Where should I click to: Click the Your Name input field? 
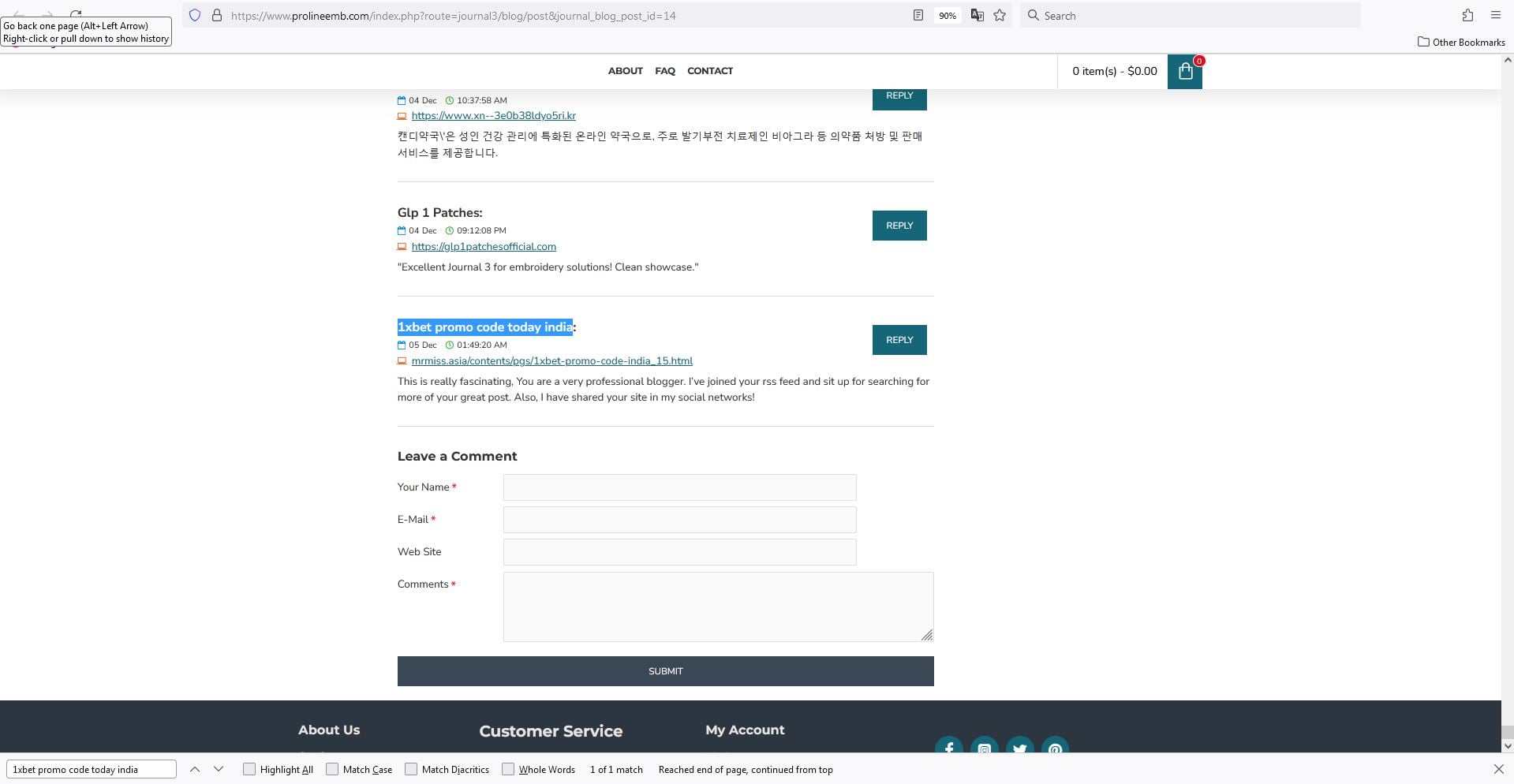pyautogui.click(x=678, y=487)
